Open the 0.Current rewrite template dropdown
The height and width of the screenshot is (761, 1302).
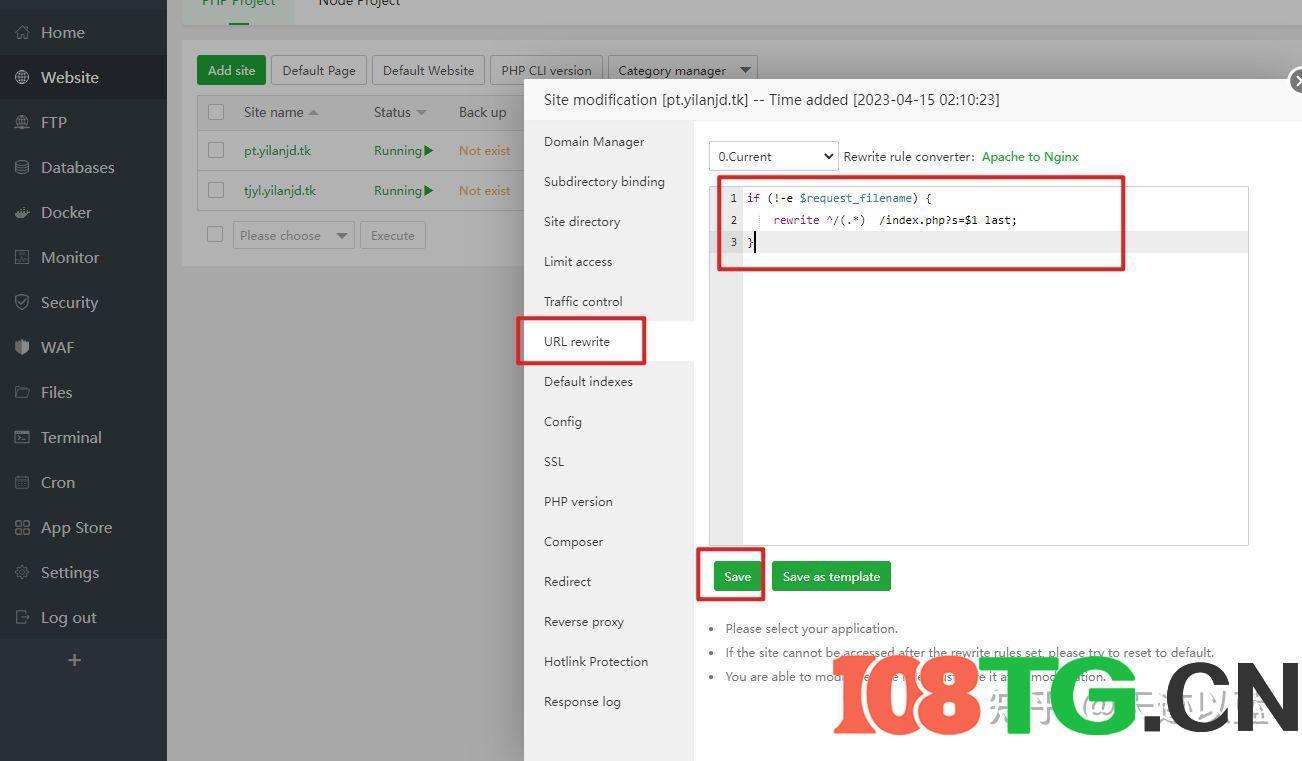click(x=773, y=157)
